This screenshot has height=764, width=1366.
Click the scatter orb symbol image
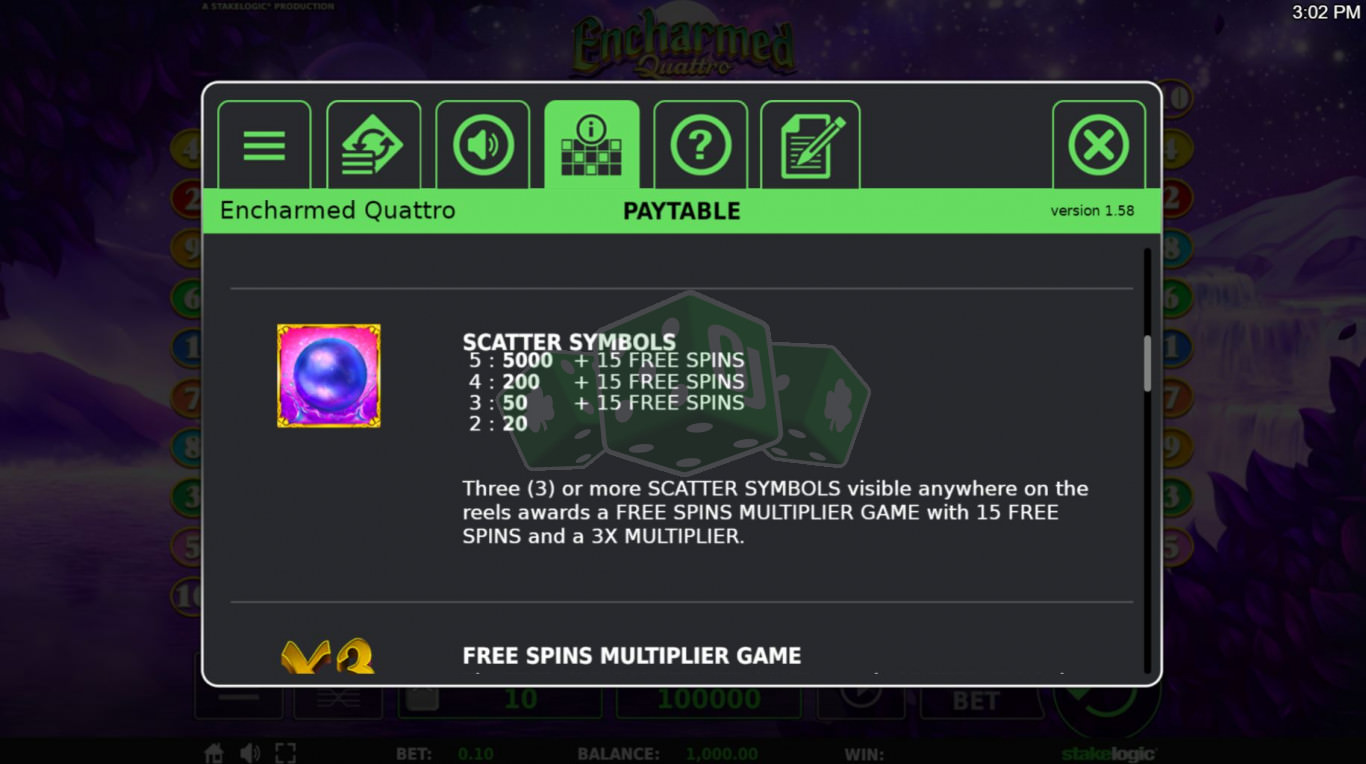click(x=329, y=376)
